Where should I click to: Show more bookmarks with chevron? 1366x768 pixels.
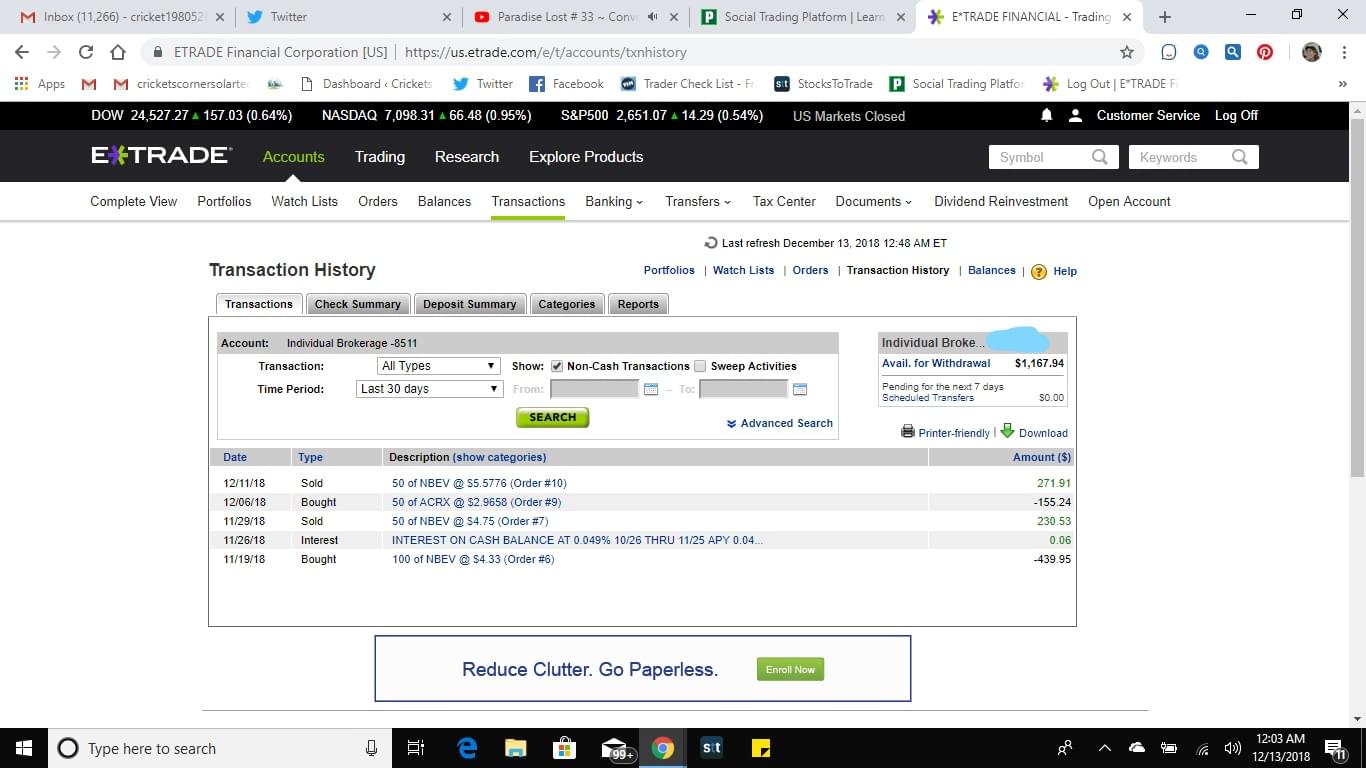[x=1342, y=84]
